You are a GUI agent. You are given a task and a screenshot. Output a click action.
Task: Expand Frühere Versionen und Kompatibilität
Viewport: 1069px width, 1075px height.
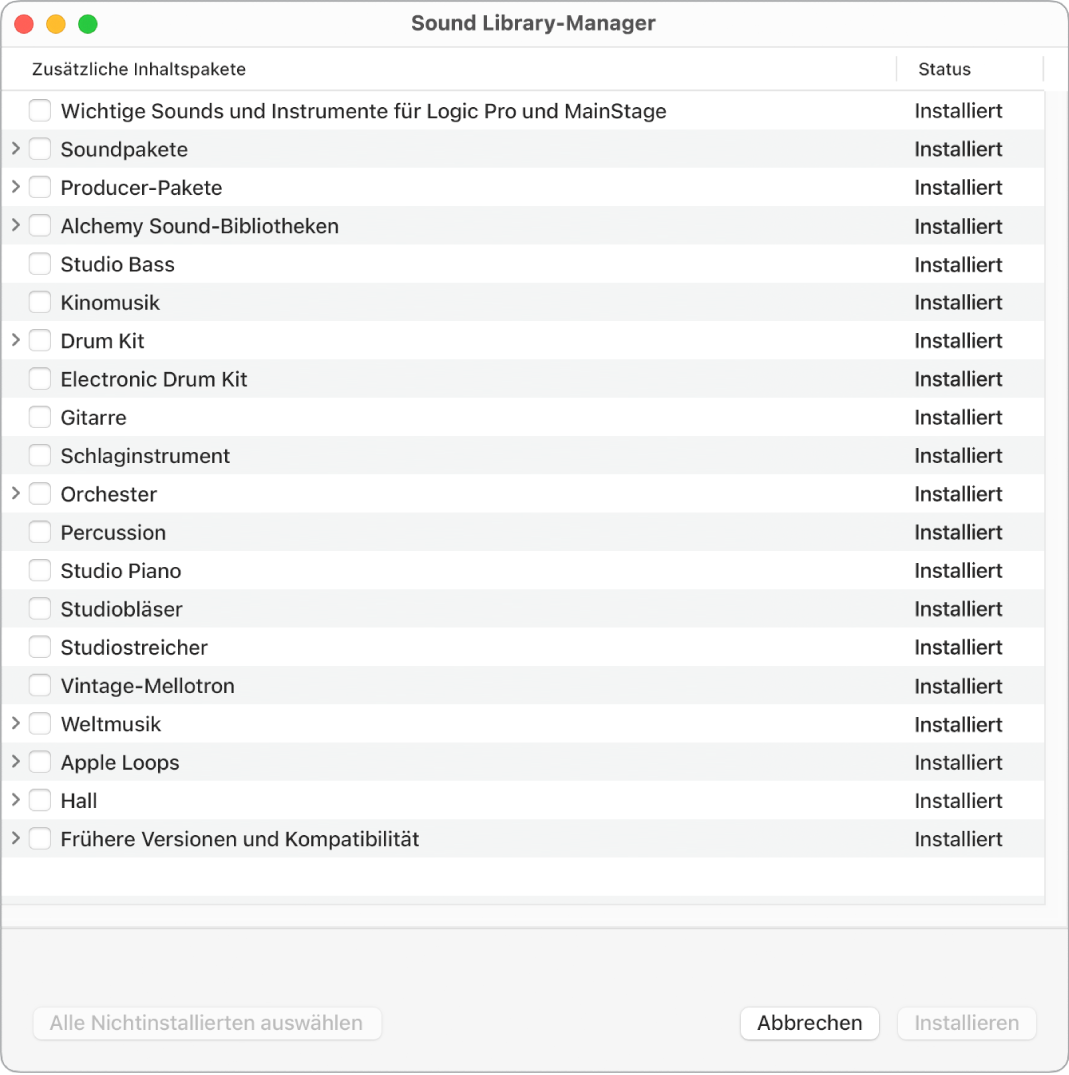16,839
